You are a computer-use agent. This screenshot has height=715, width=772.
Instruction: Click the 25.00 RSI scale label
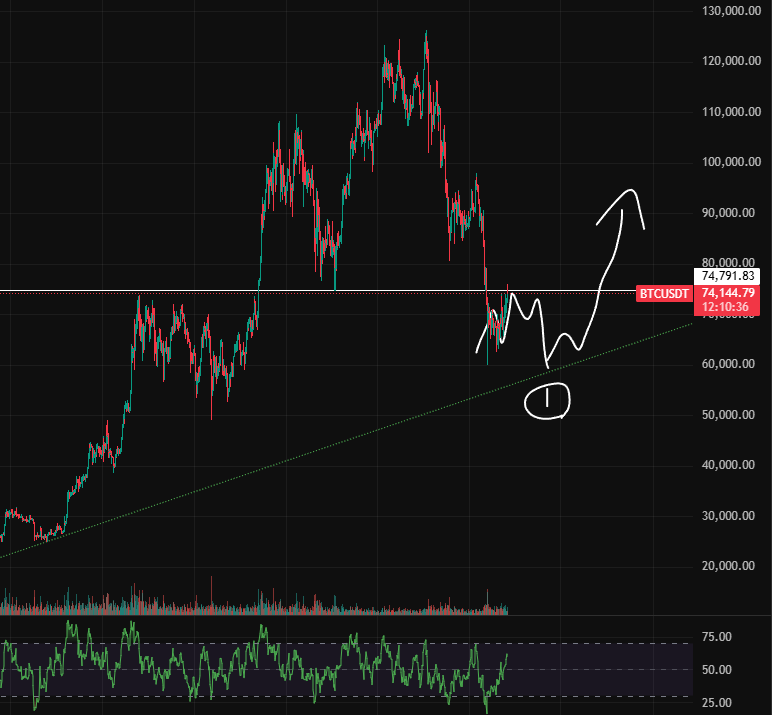click(716, 703)
